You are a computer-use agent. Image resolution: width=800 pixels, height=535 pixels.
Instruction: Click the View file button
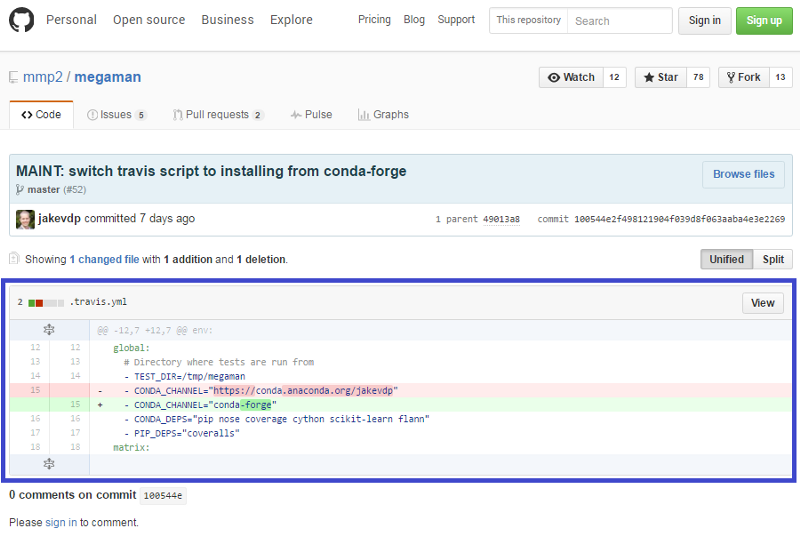(x=763, y=303)
